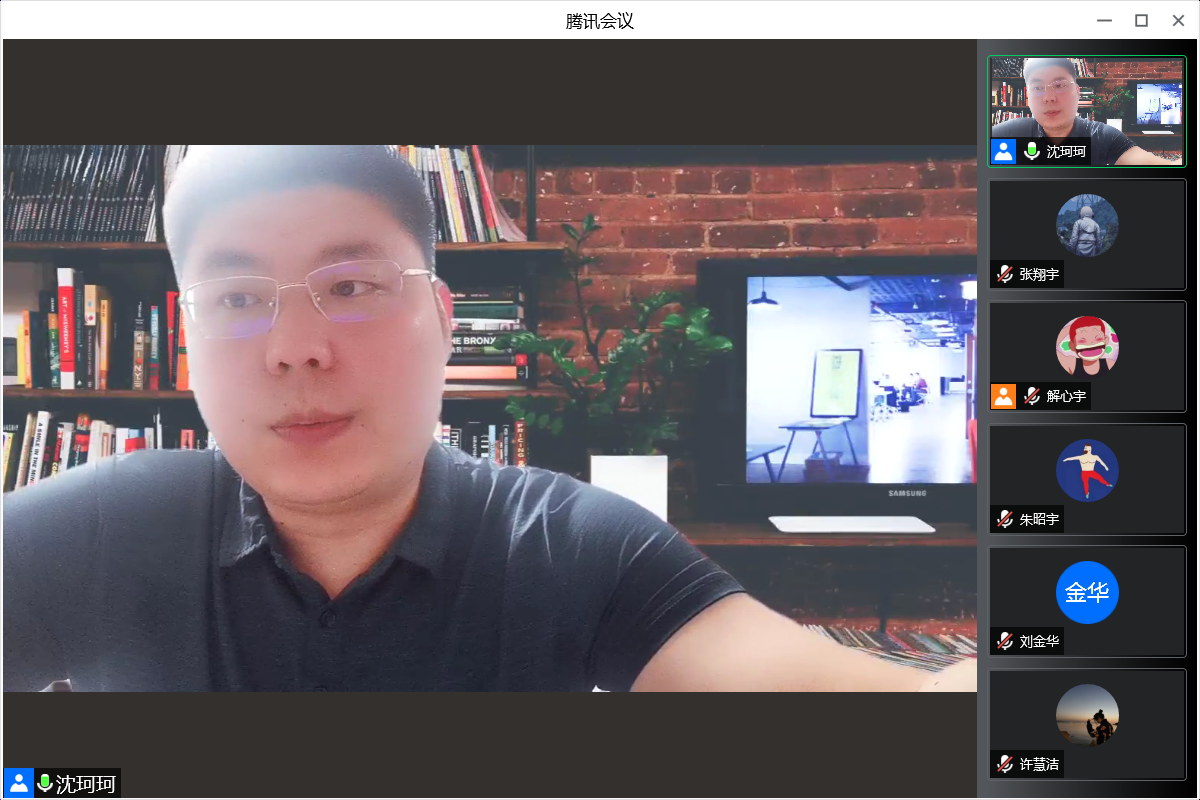Click the muted microphone icon next to 朱昭宇
The width and height of the screenshot is (1200, 800).
coord(1005,519)
